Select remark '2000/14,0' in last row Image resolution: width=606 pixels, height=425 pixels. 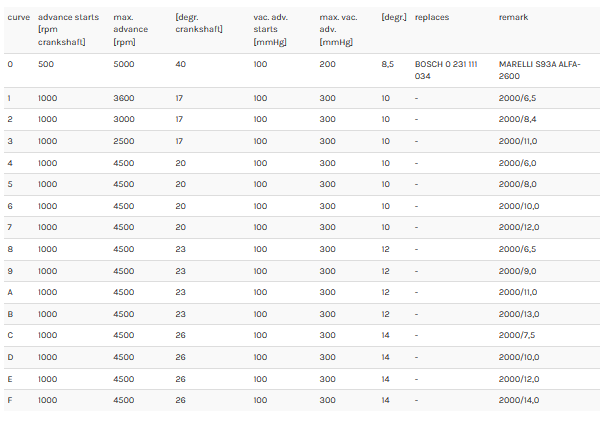[x=519, y=400]
